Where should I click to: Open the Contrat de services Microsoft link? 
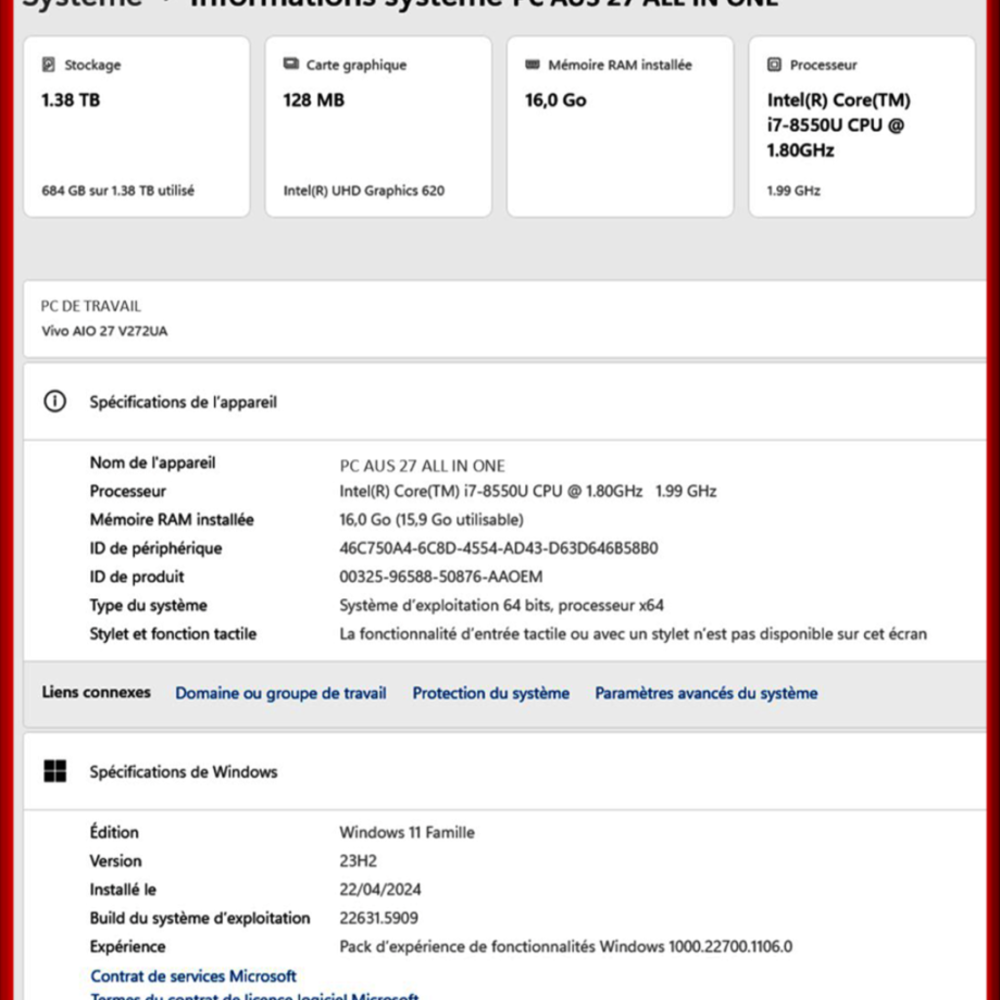pyautogui.click(x=193, y=976)
